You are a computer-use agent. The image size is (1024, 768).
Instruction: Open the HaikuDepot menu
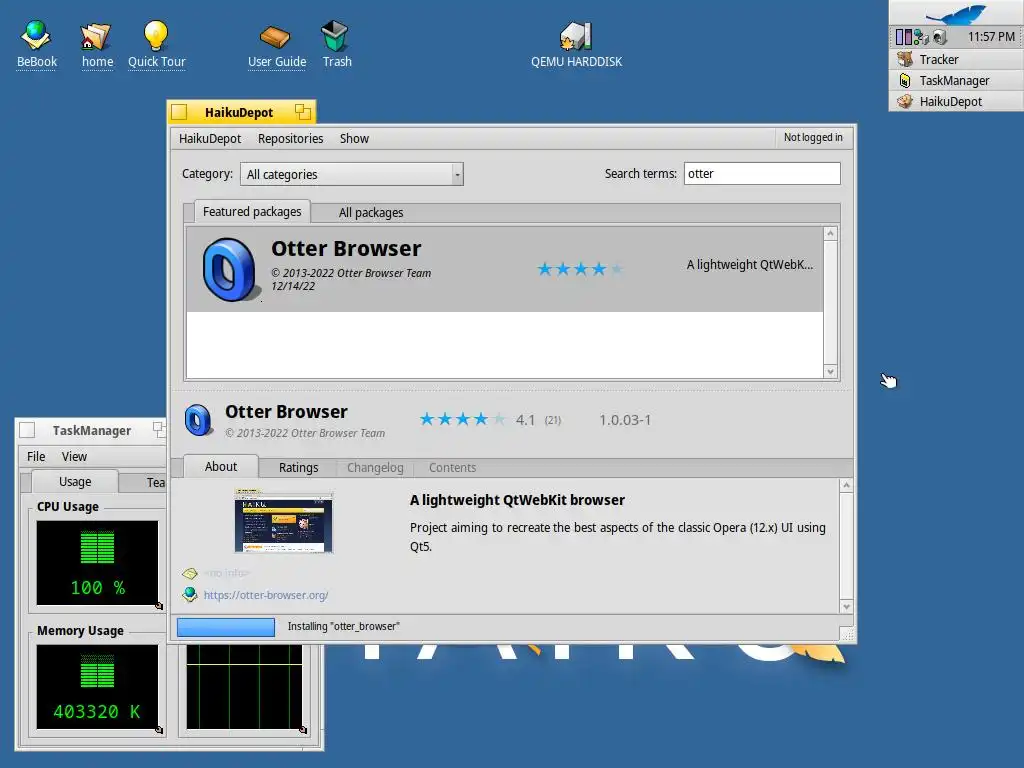(x=210, y=138)
